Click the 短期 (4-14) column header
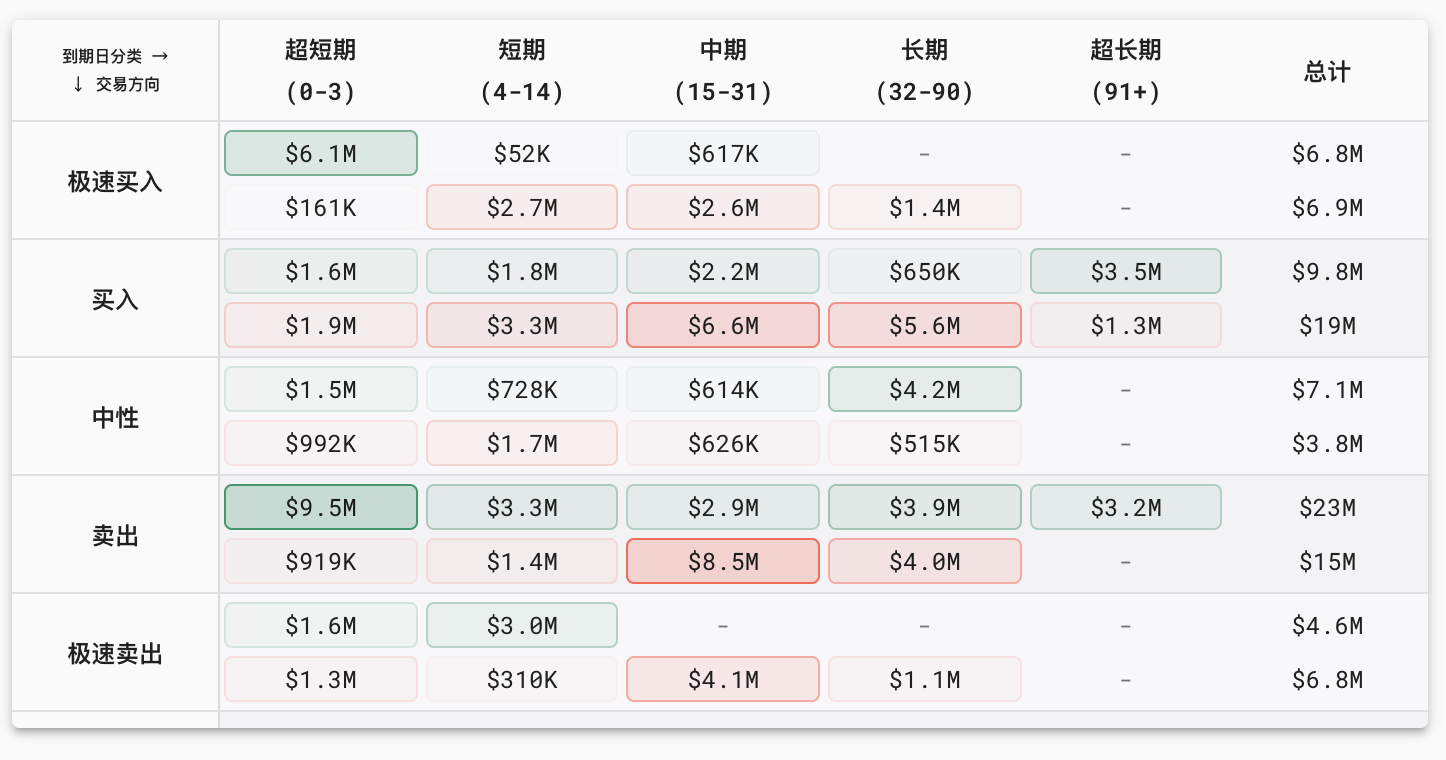Screen dimensions: 1446x760 [x=522, y=71]
